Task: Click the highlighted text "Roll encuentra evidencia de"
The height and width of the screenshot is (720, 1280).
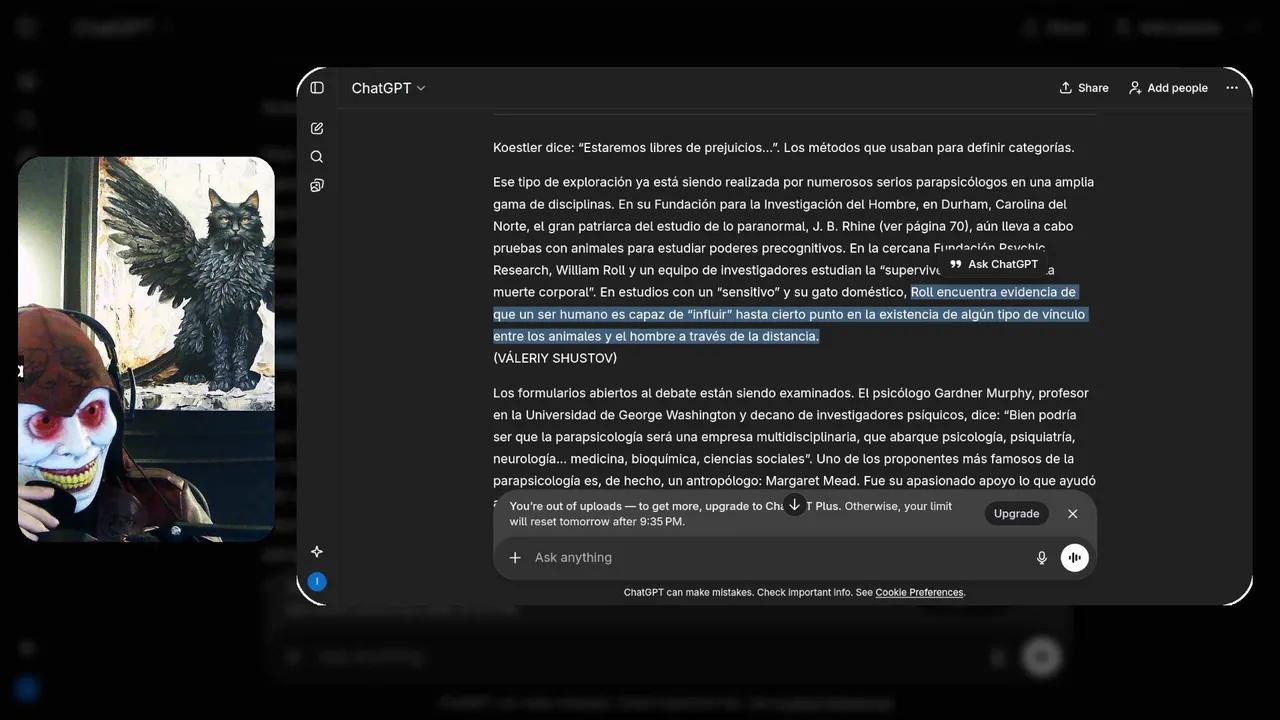Action: point(993,292)
